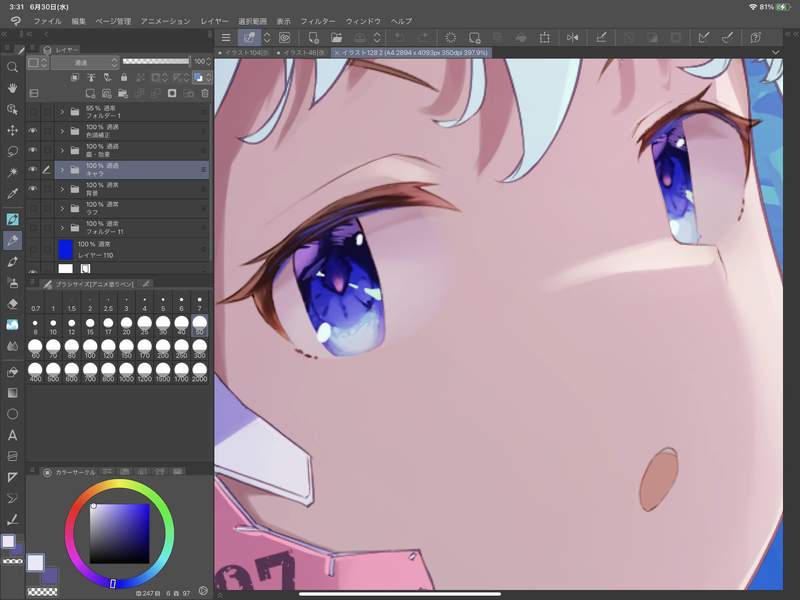The height and width of the screenshot is (600, 800).
Task: Select the Zoom magnifier tool
Action: pos(13,67)
